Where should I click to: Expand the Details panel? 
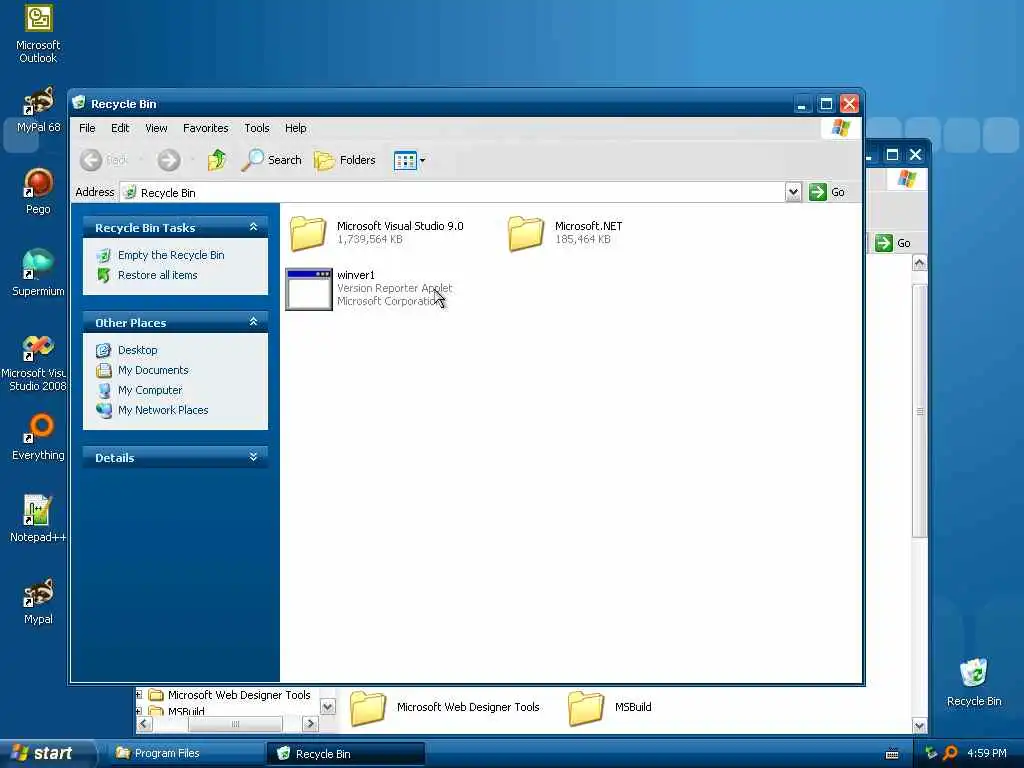253,457
